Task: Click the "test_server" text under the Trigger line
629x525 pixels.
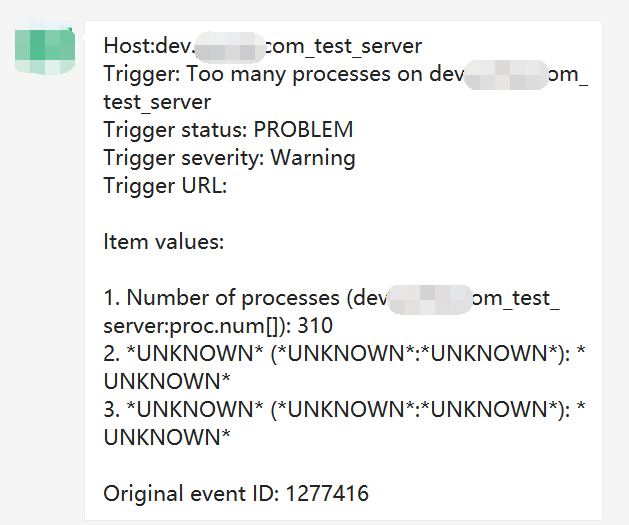Action: tap(157, 102)
